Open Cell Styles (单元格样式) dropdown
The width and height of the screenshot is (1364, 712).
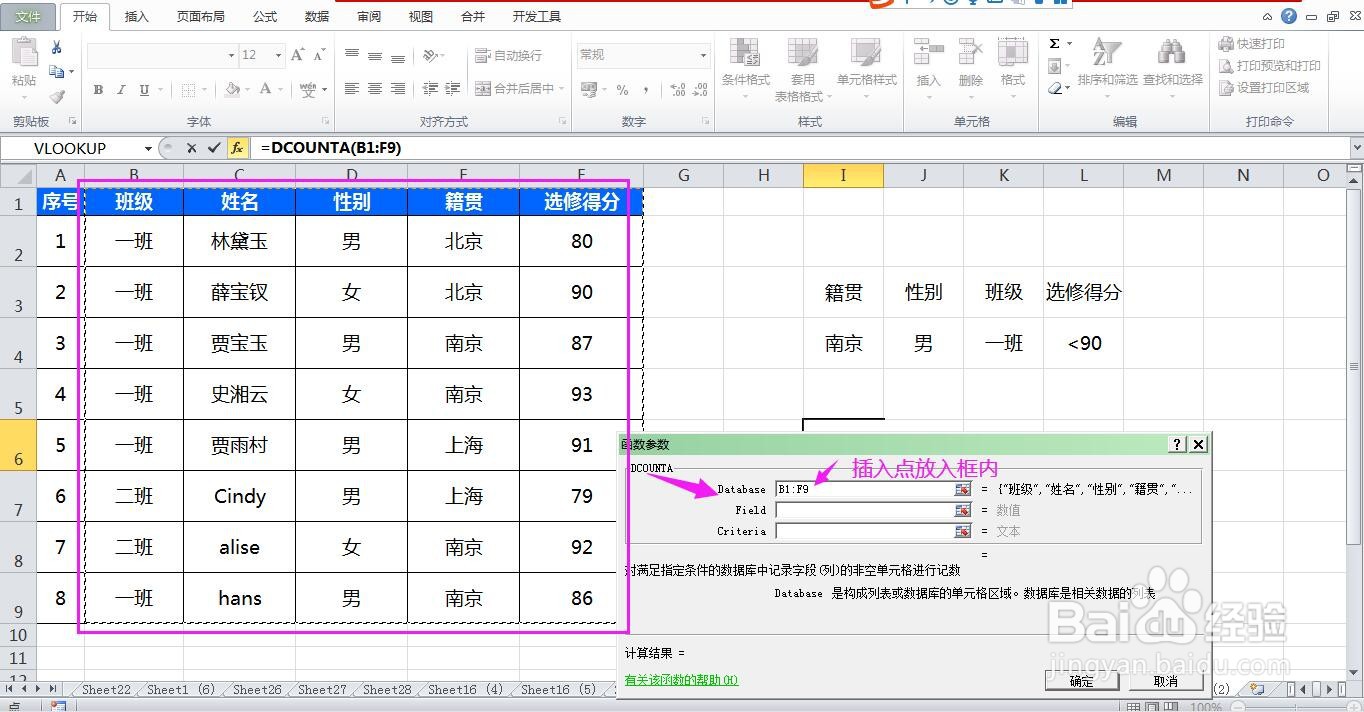click(x=867, y=70)
